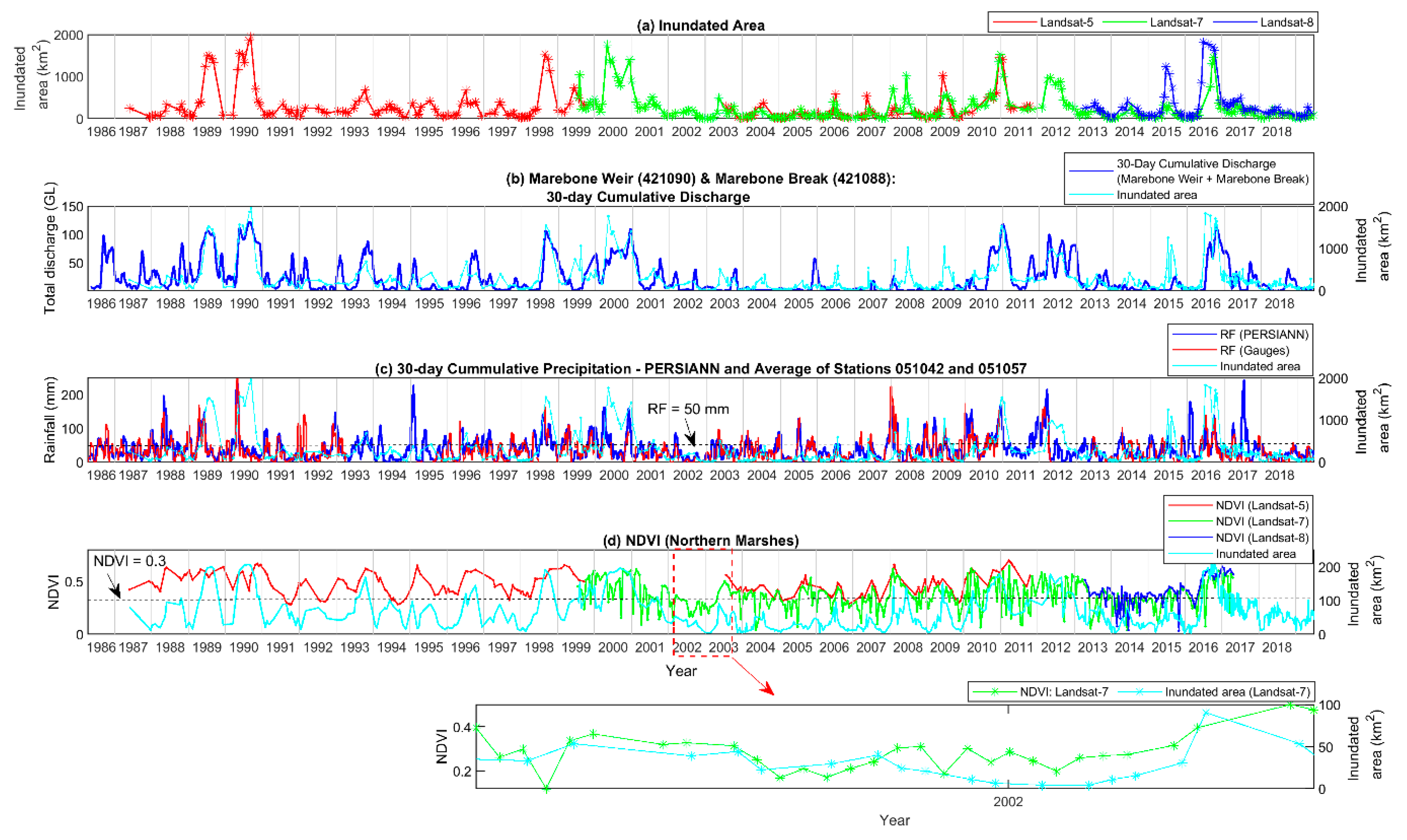Click the 2002 tick label in inset plot
The height and width of the screenshot is (840, 1407).
tap(1008, 802)
